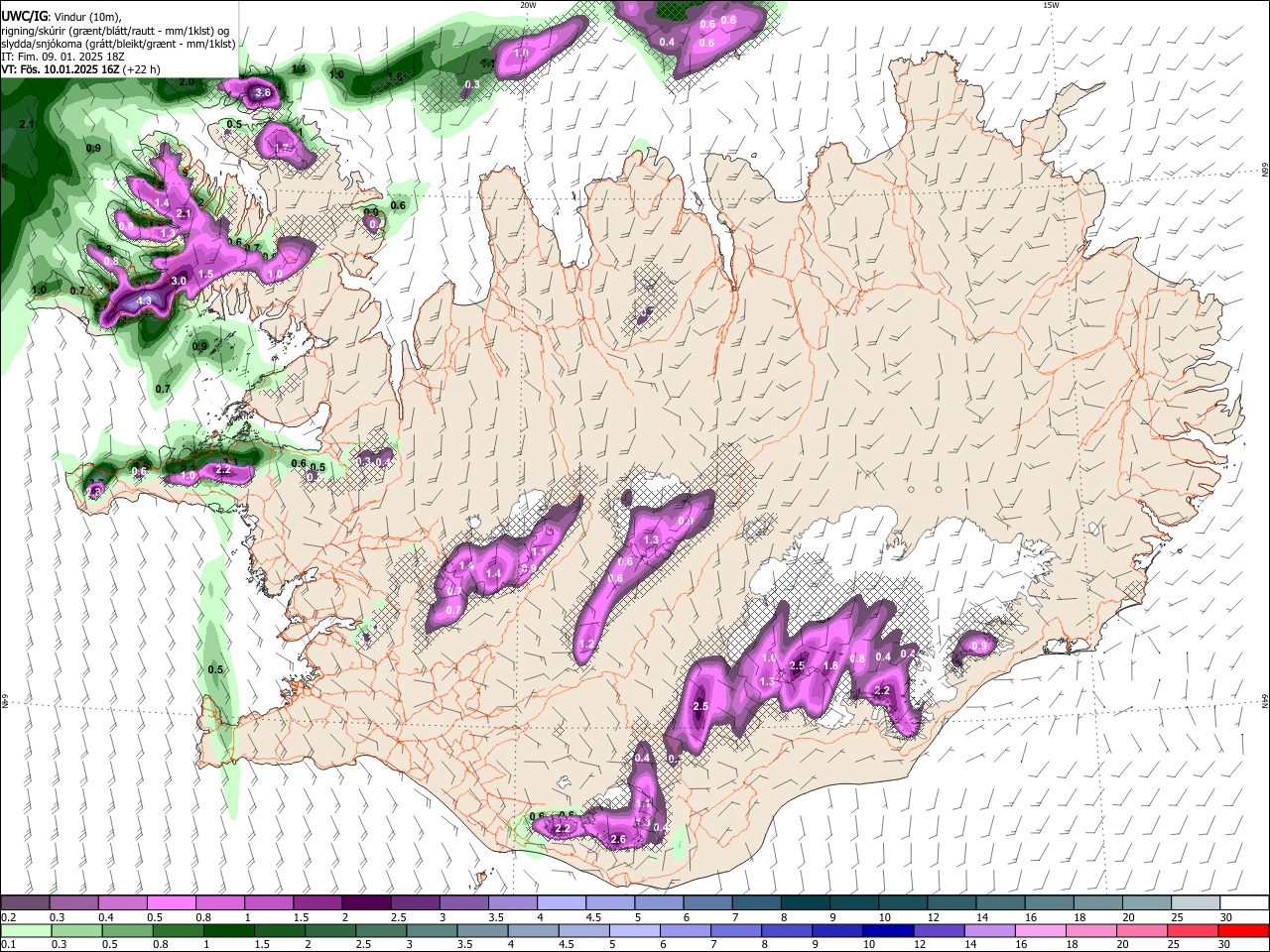This screenshot has width=1270, height=952.
Task: Click the 'UWC/IG' title text
Action: 23,15
